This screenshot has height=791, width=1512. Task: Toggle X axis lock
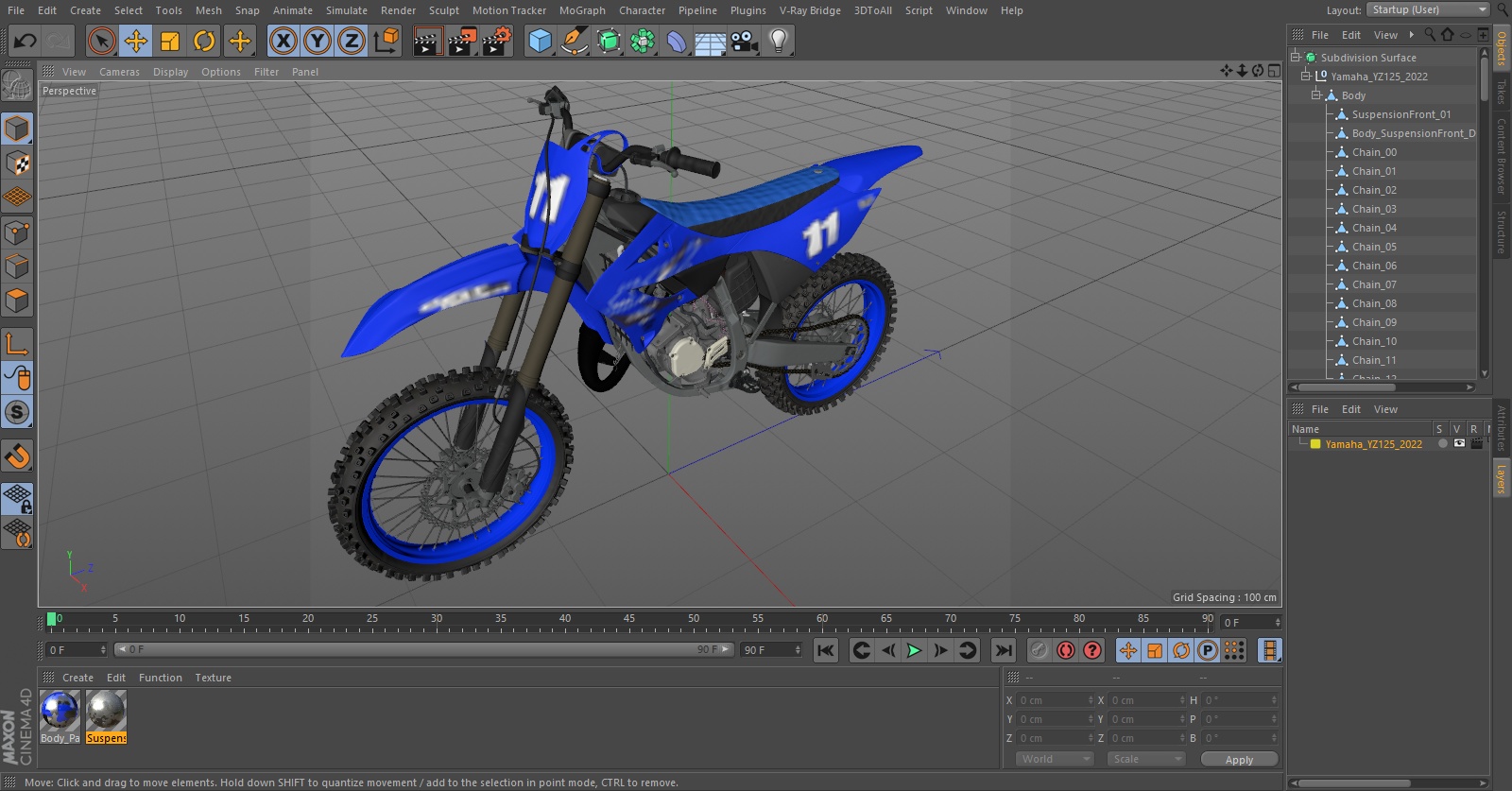(283, 41)
